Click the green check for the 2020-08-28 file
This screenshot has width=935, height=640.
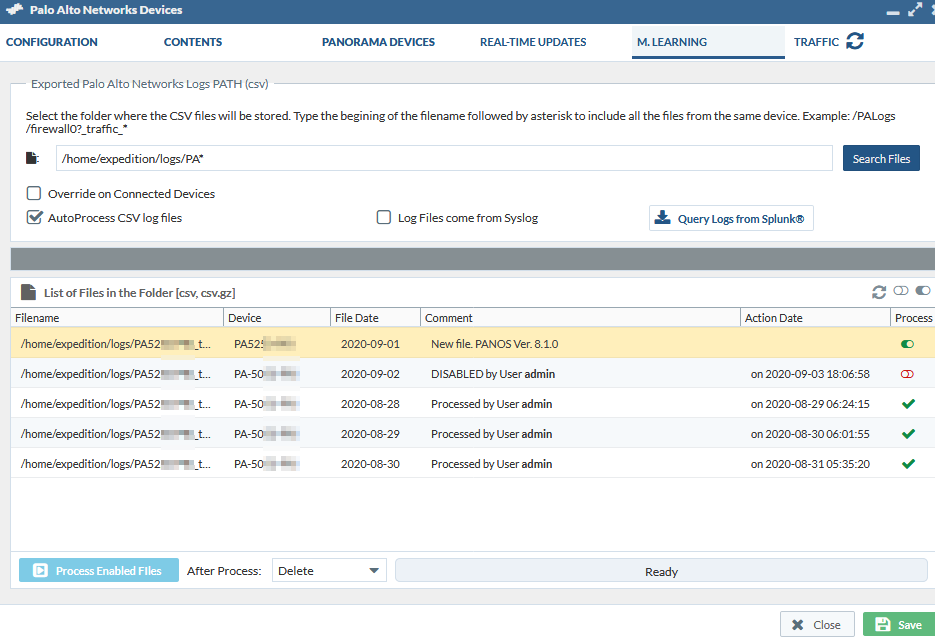click(x=908, y=404)
